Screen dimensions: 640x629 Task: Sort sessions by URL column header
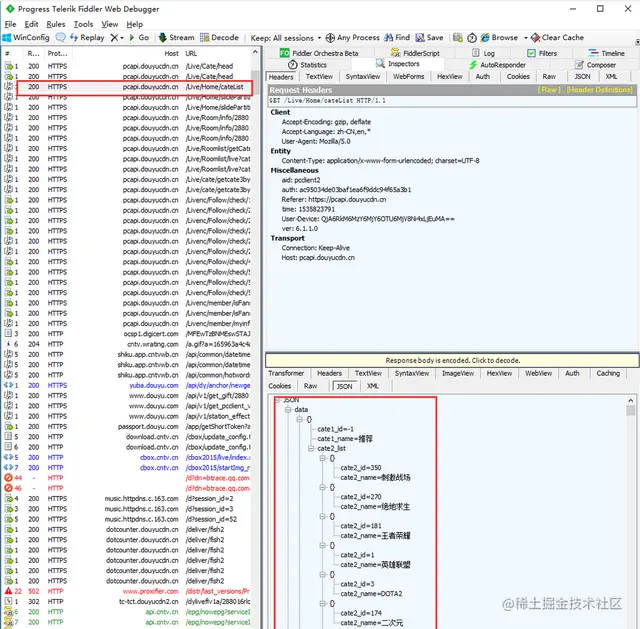[x=191, y=53]
